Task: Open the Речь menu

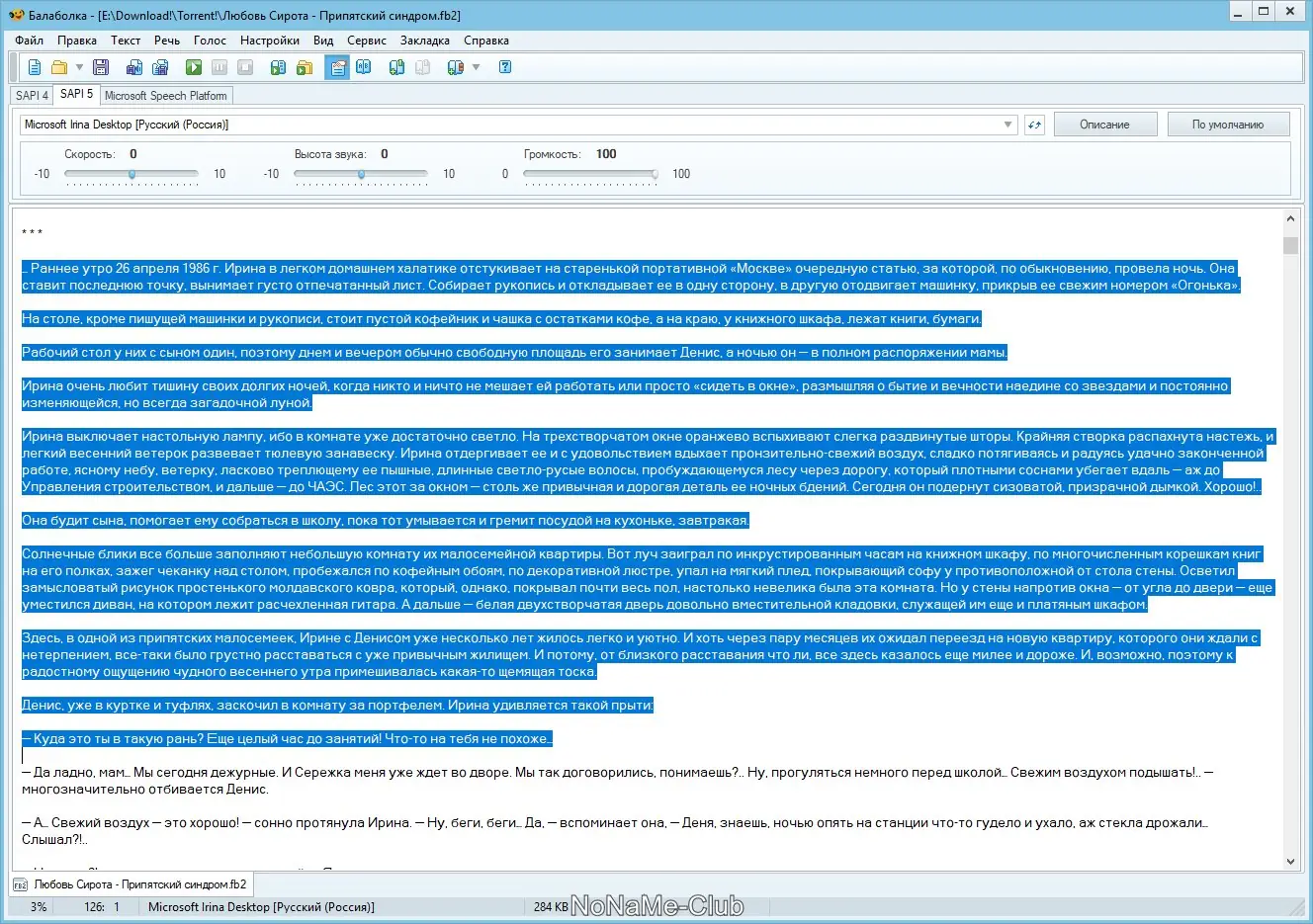Action: tap(167, 41)
